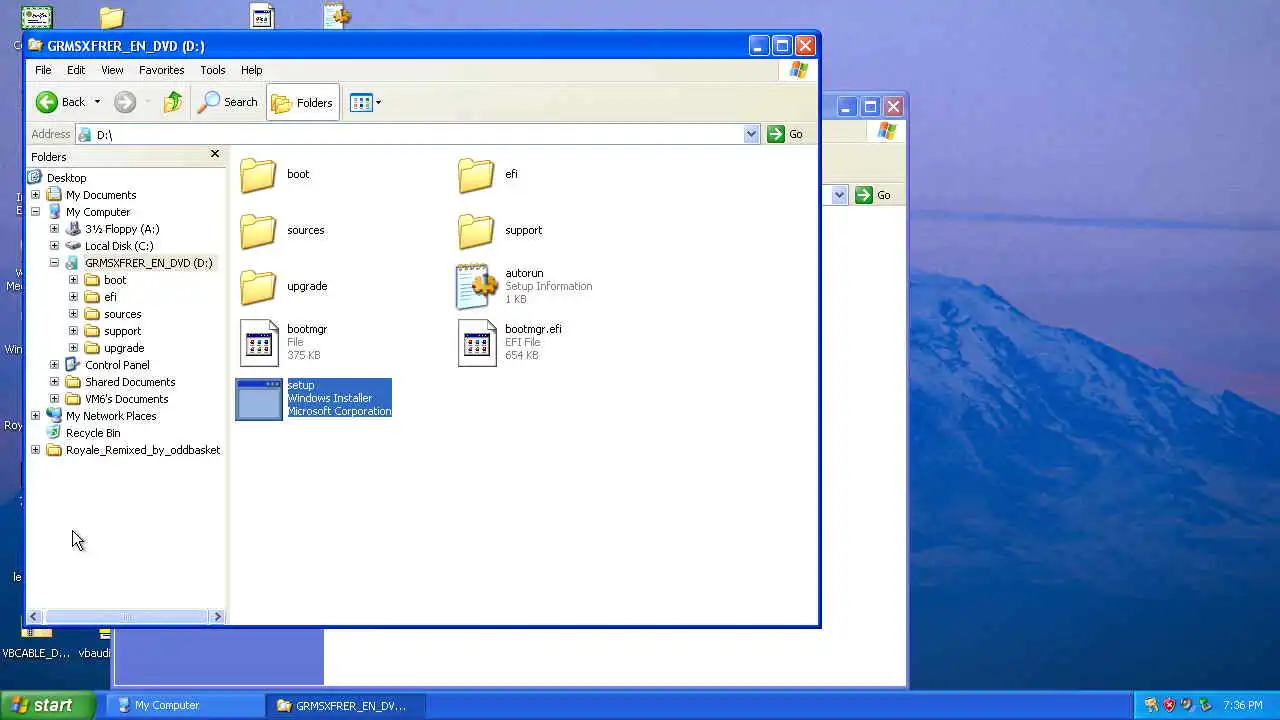Screen dimensions: 1280x720
Task: Click the setup Windows Installer icon
Action: 259,399
